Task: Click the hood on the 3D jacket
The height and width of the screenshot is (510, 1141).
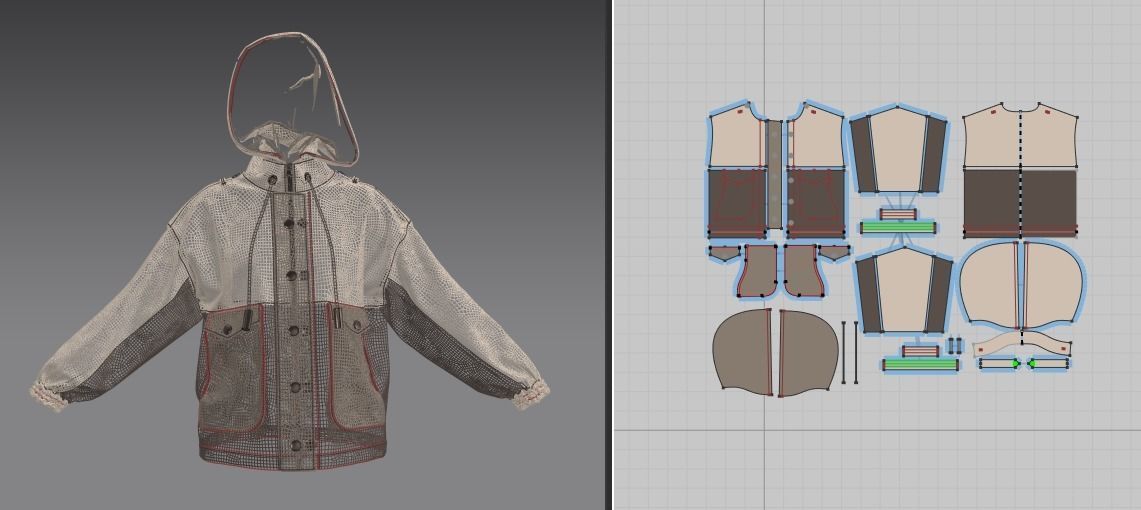Action: (293, 98)
